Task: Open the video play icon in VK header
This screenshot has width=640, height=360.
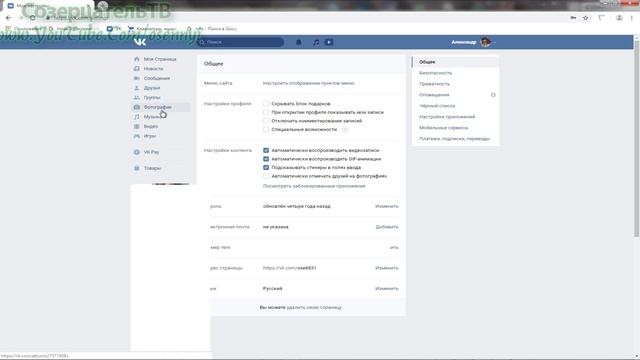Action: [329, 42]
